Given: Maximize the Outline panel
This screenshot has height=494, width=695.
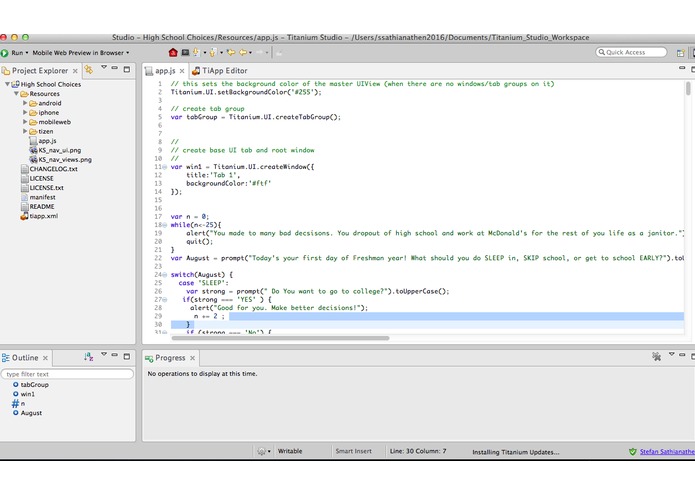Looking at the screenshot, I should (x=127, y=356).
